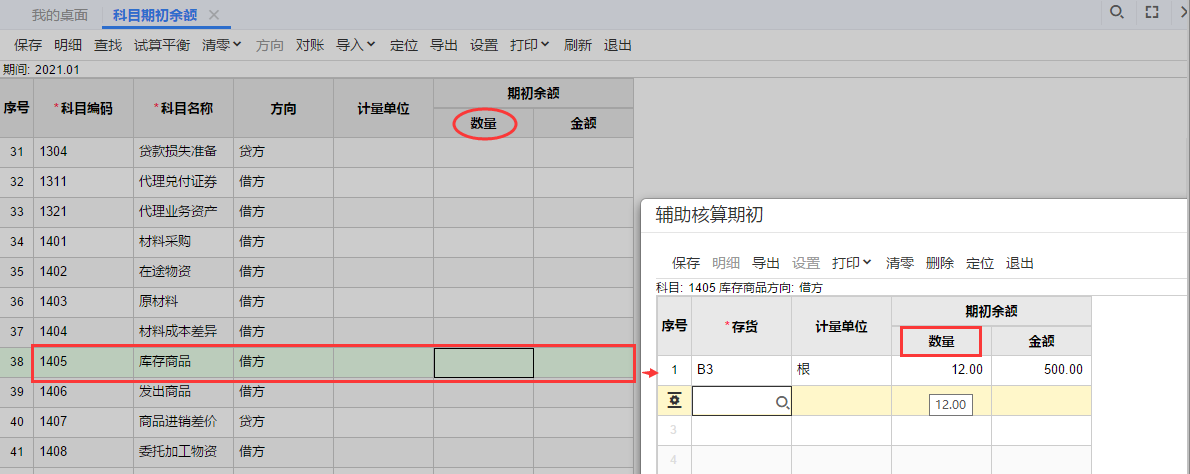Click the gear icon in the dialog's new row
Viewport: 1190px width, 474px height.
[x=674, y=401]
